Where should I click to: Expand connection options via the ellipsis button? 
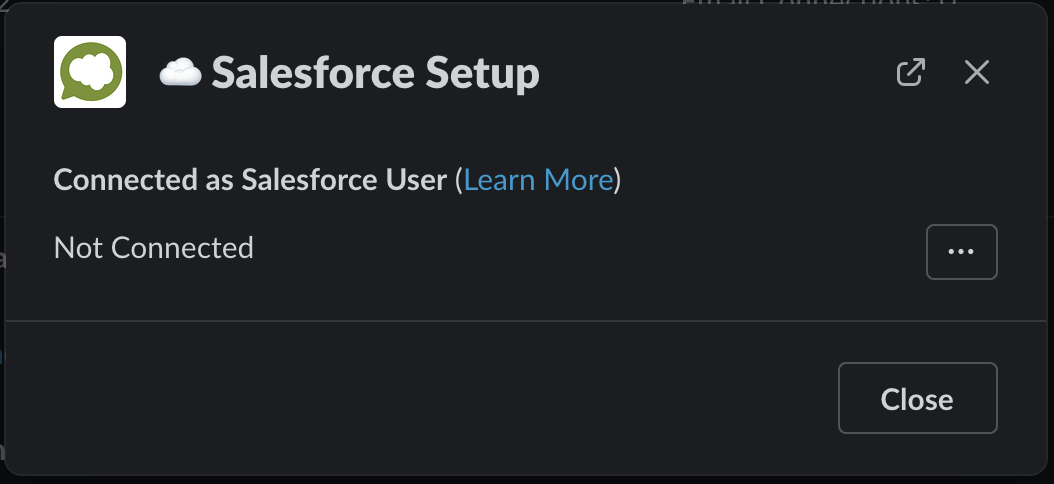pos(961,251)
